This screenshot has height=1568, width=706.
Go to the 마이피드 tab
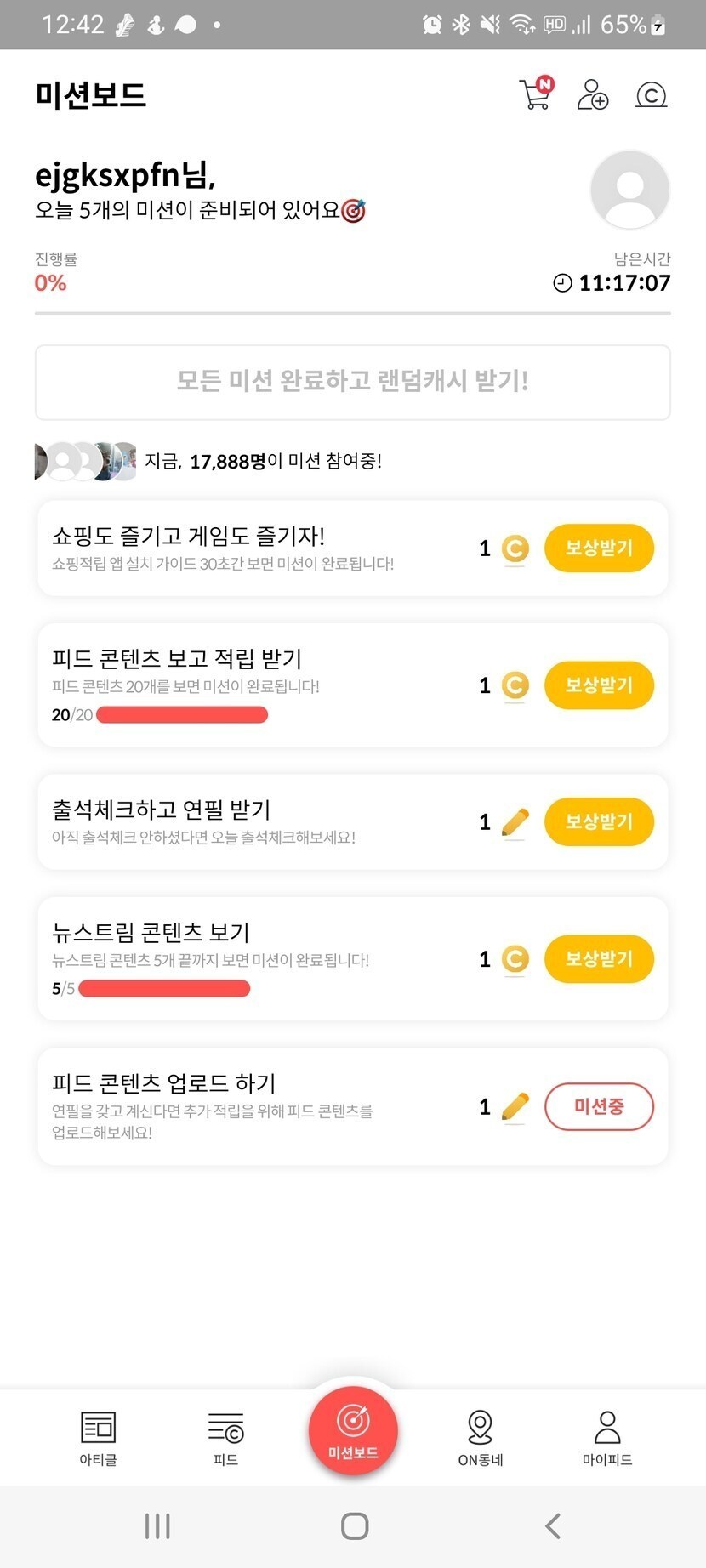point(607,1437)
